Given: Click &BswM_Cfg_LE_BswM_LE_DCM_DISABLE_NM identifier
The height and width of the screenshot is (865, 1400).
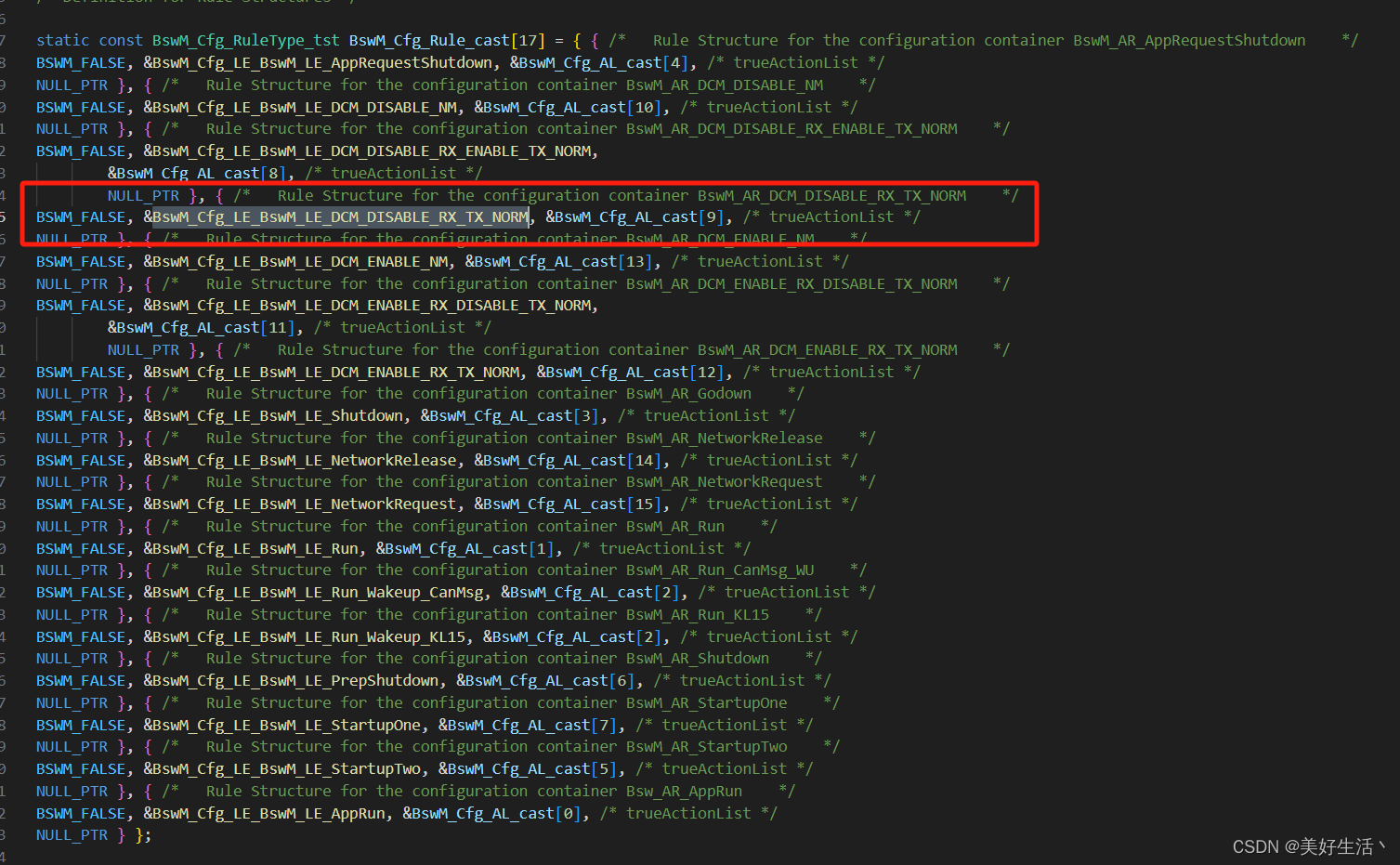Looking at the screenshot, I should [300, 107].
